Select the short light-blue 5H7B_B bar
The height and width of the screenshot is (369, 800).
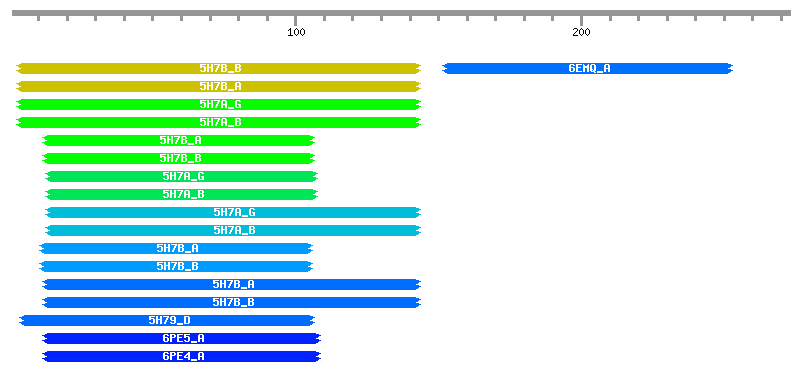click(176, 266)
